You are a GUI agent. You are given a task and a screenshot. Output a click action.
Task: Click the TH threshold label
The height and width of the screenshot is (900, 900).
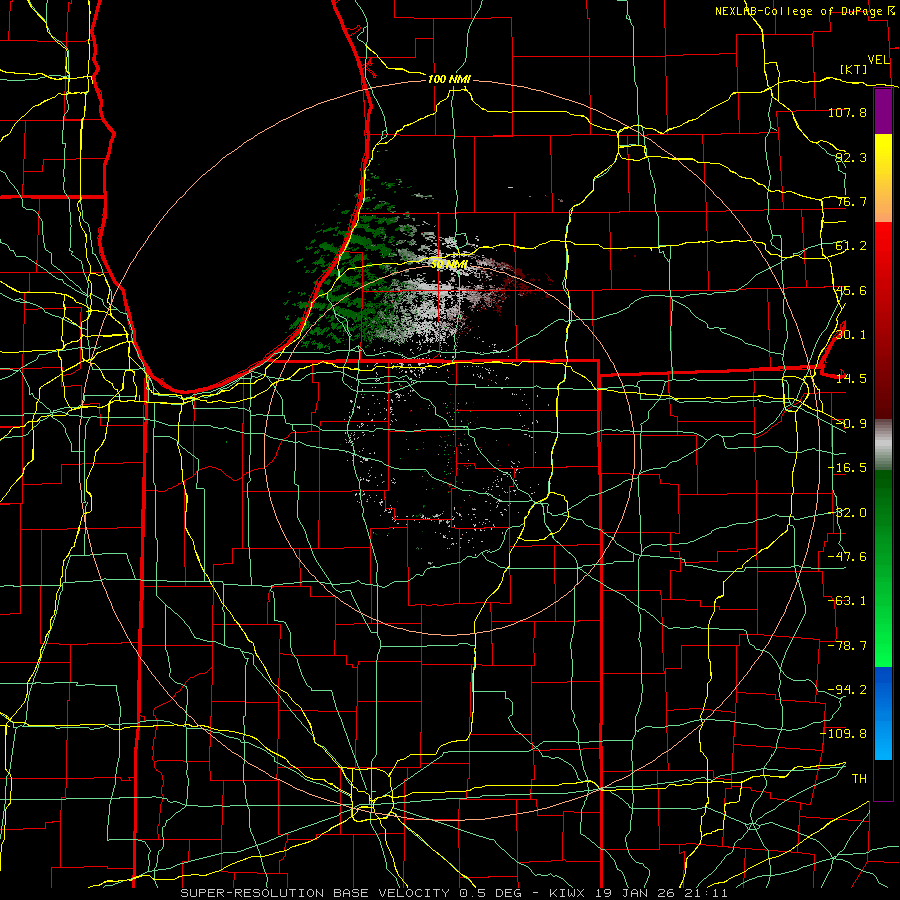pos(859,779)
